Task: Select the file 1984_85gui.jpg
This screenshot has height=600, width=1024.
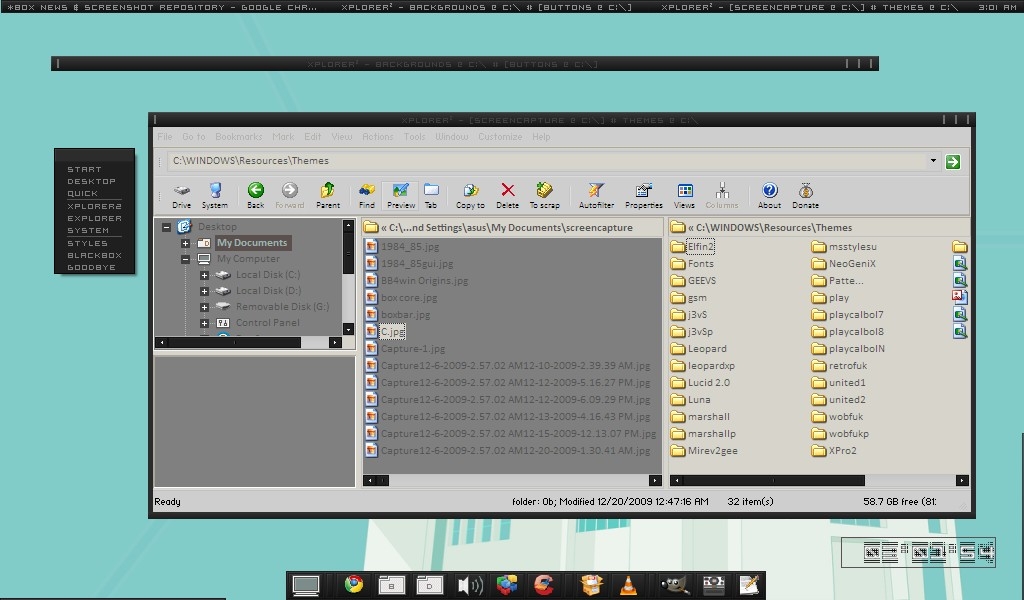Action: [417, 264]
